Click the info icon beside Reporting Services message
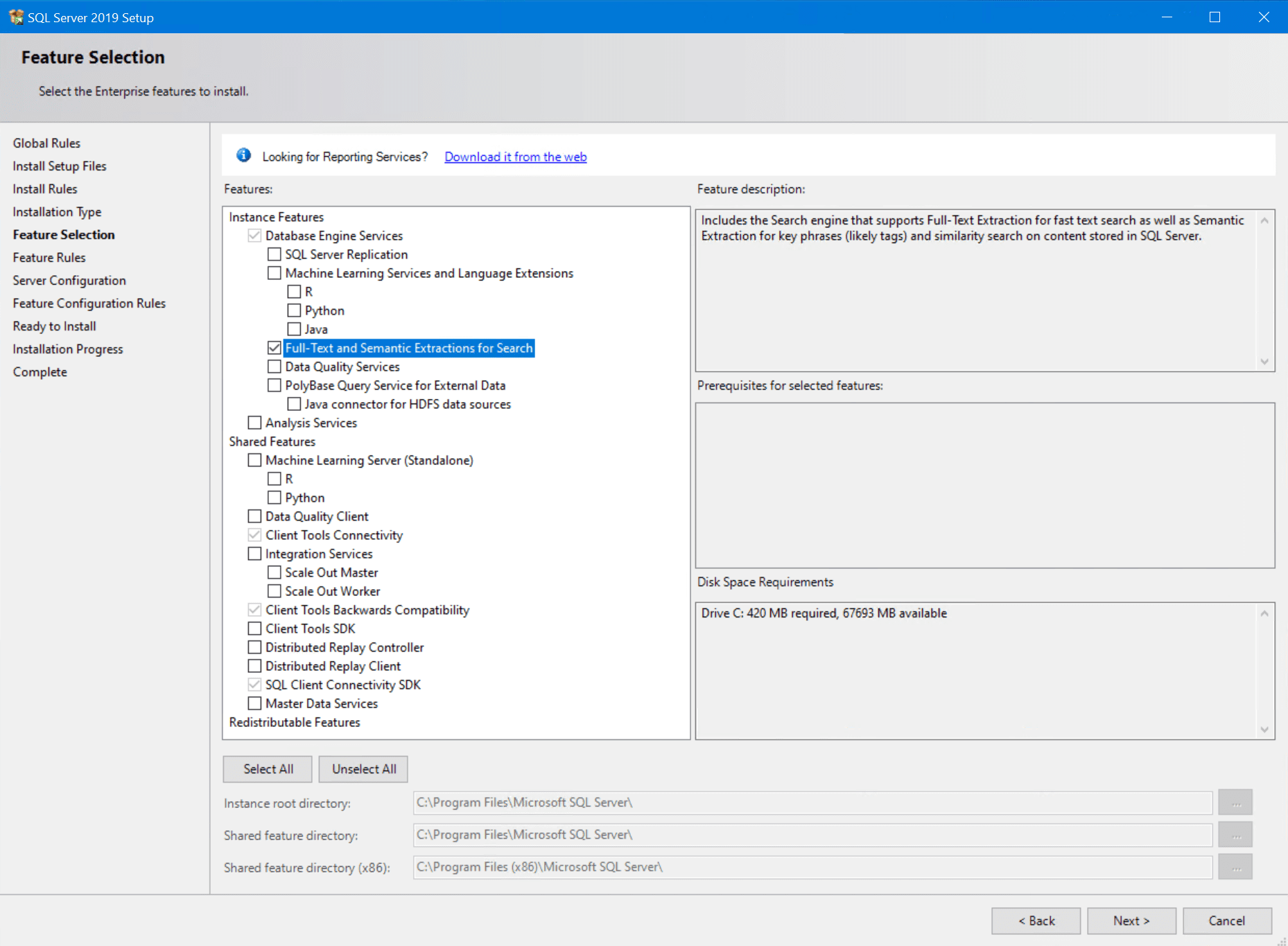This screenshot has width=1288, height=946. (243, 155)
